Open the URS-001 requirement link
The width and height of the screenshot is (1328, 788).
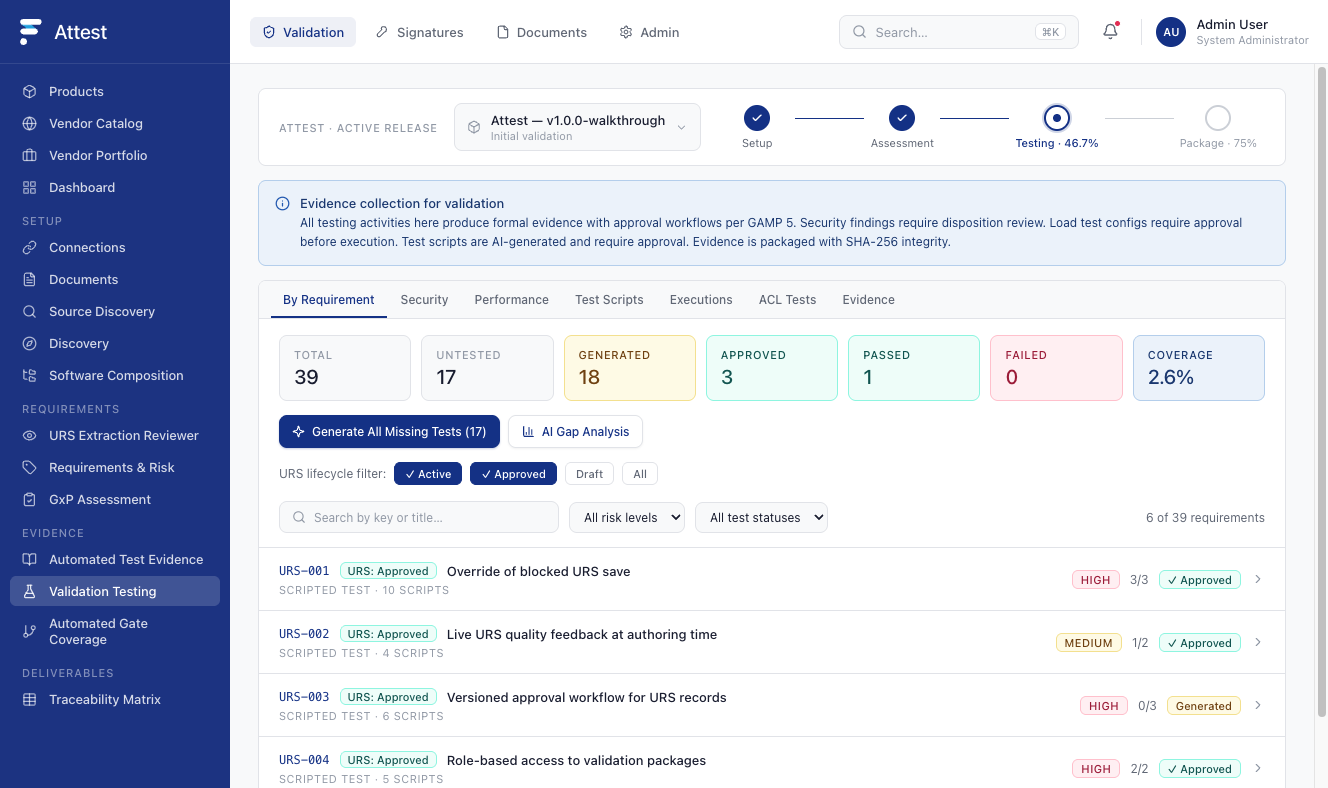point(304,571)
